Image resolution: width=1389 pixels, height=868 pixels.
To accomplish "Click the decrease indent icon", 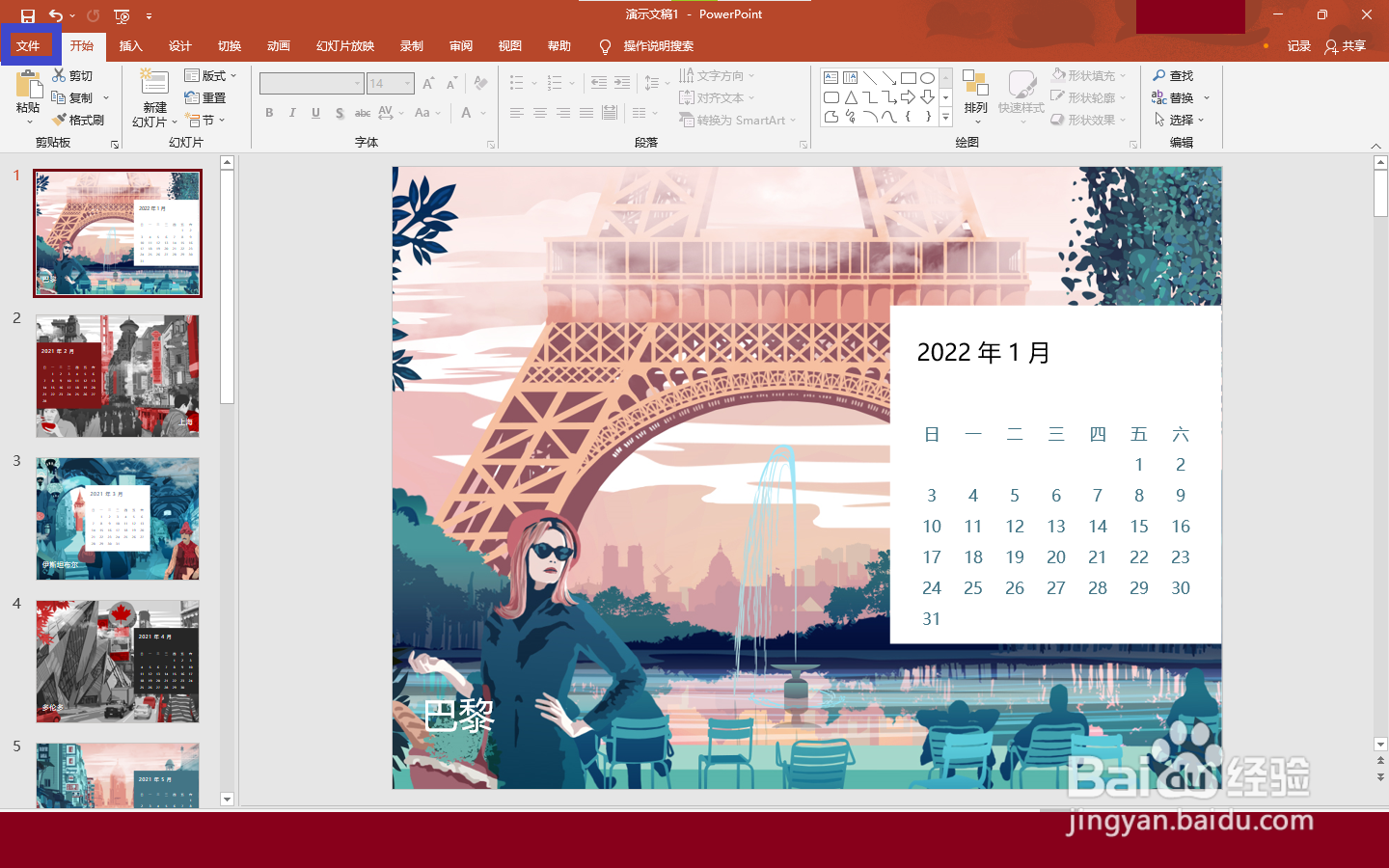I will [x=599, y=83].
